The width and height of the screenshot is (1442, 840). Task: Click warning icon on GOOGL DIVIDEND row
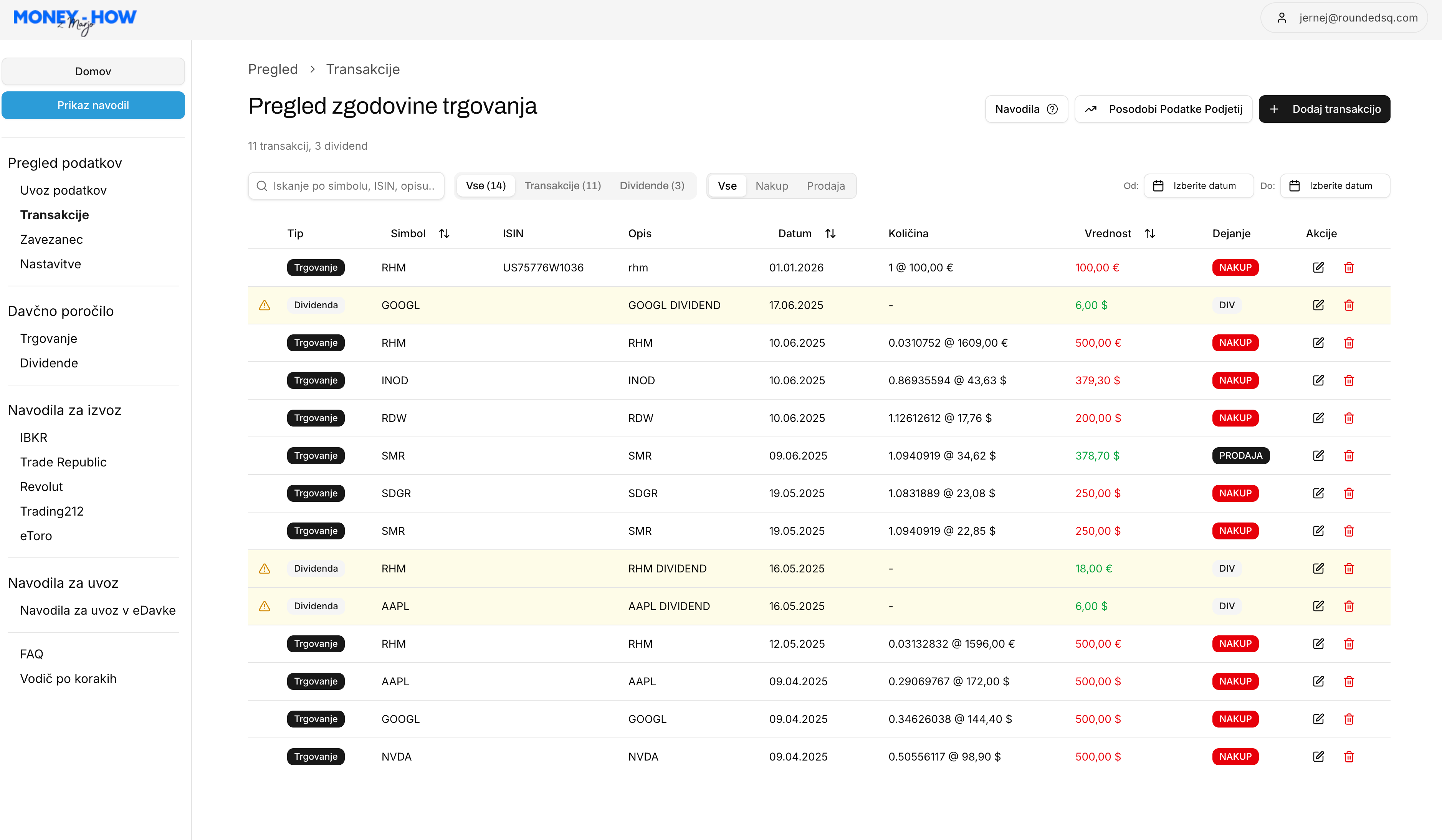coord(265,305)
